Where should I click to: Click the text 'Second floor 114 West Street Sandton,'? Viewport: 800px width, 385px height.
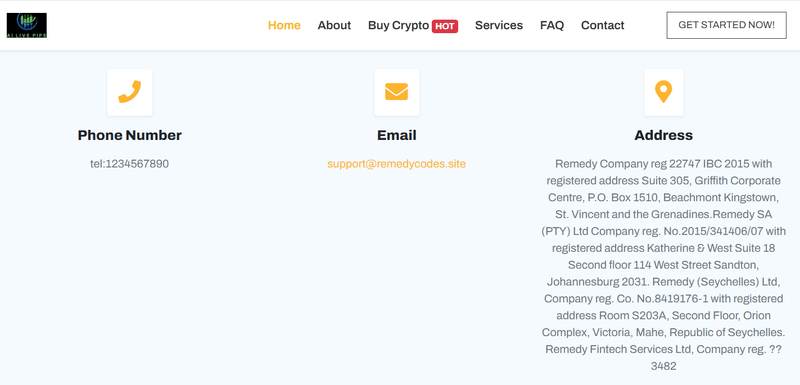coord(663,265)
